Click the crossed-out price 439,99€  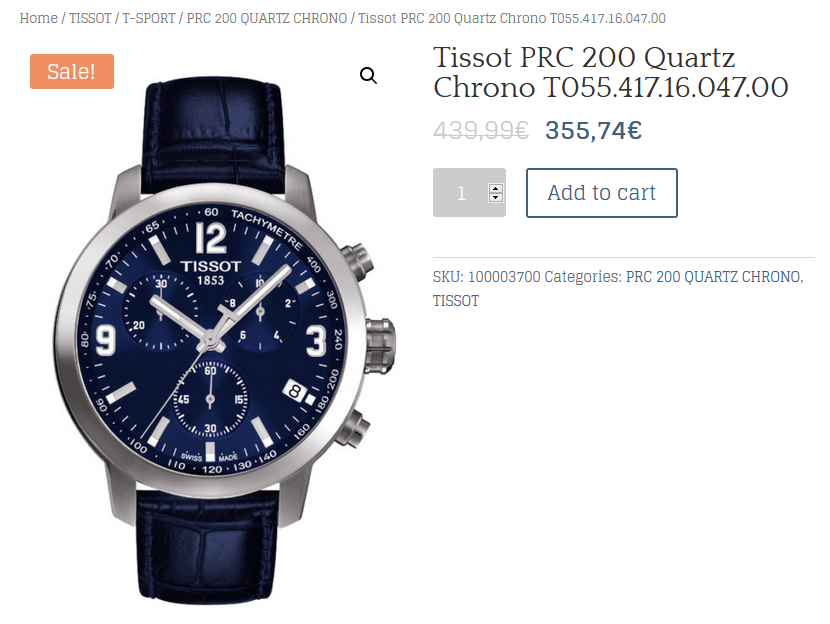(481, 130)
